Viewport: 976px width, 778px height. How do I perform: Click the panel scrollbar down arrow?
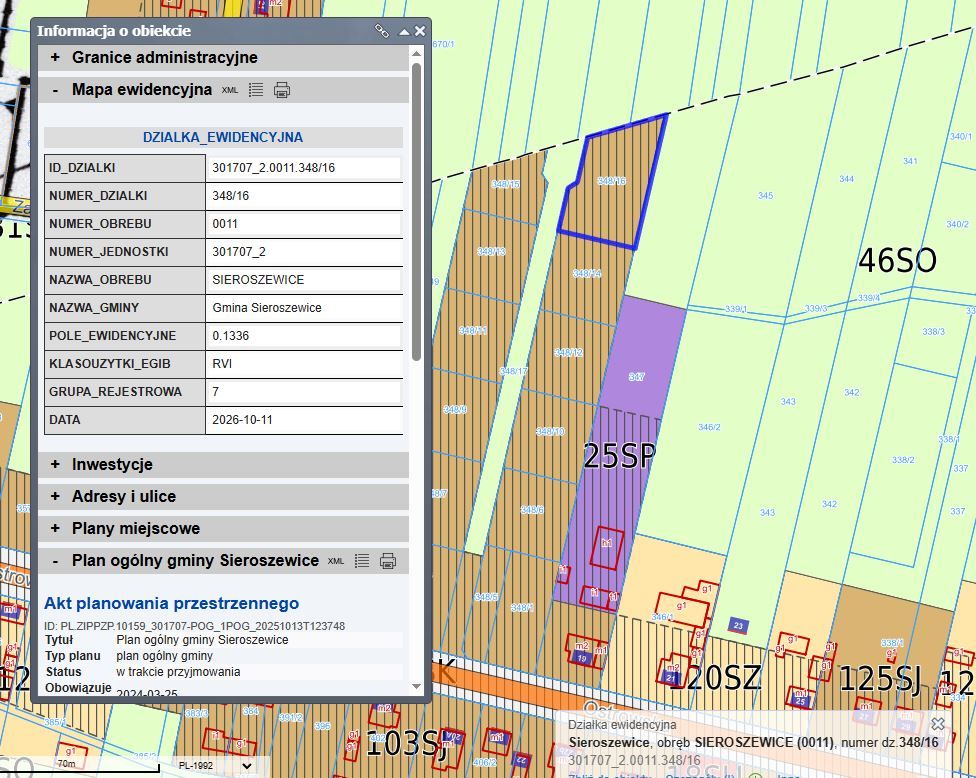[416, 687]
